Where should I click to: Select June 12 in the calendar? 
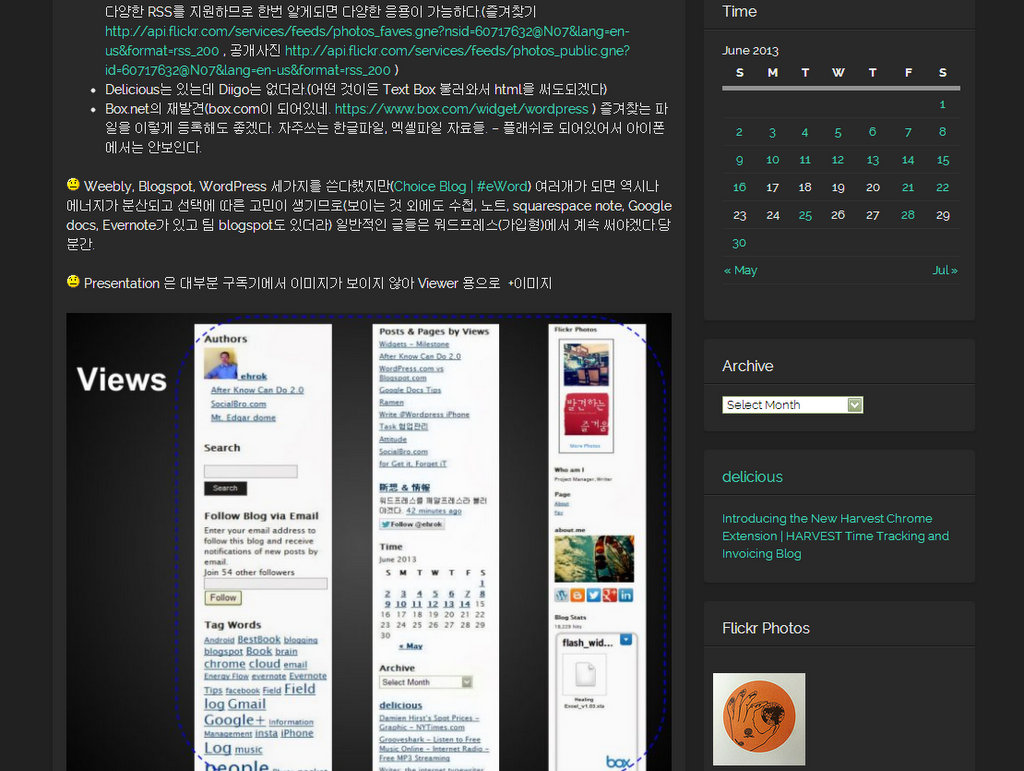tap(838, 160)
